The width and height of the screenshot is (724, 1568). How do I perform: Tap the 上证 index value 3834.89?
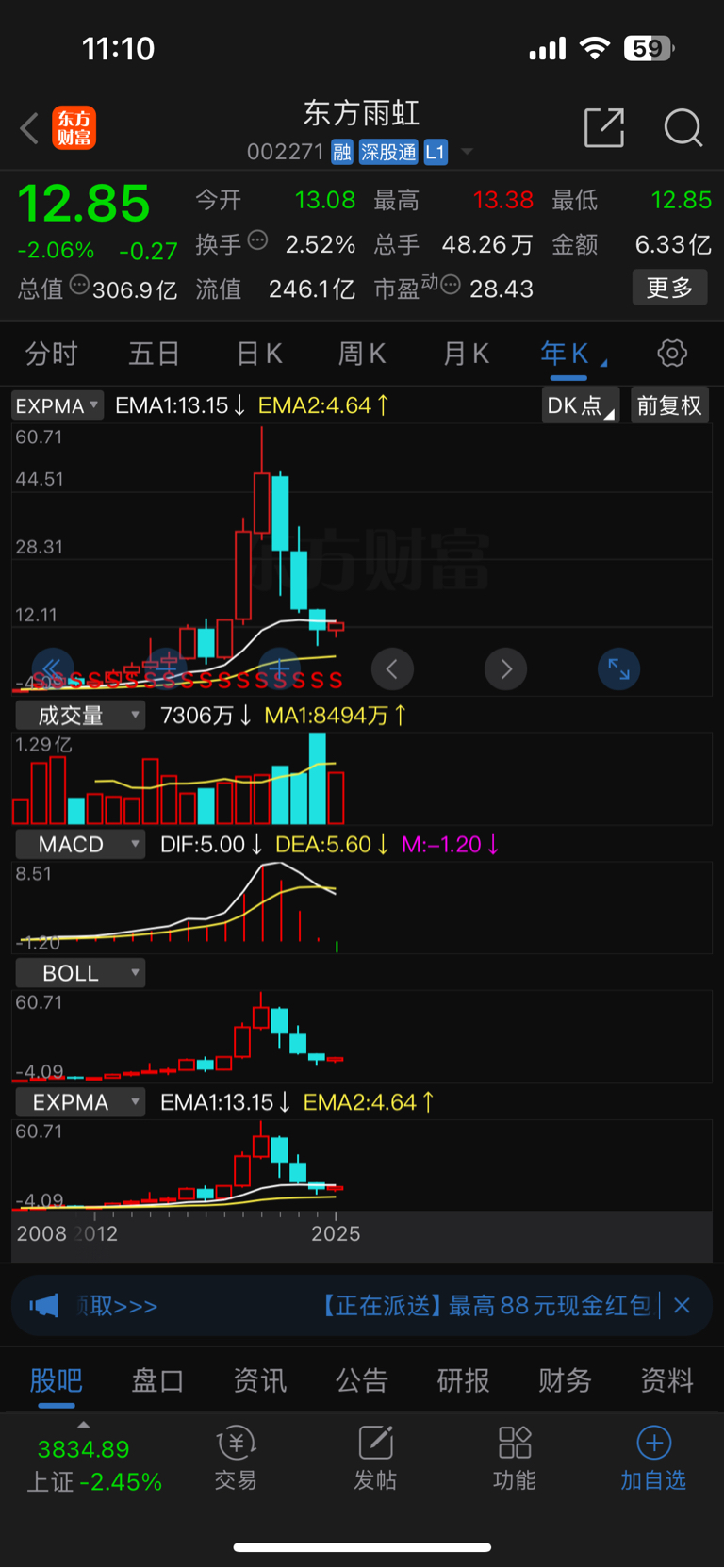pos(84,1449)
